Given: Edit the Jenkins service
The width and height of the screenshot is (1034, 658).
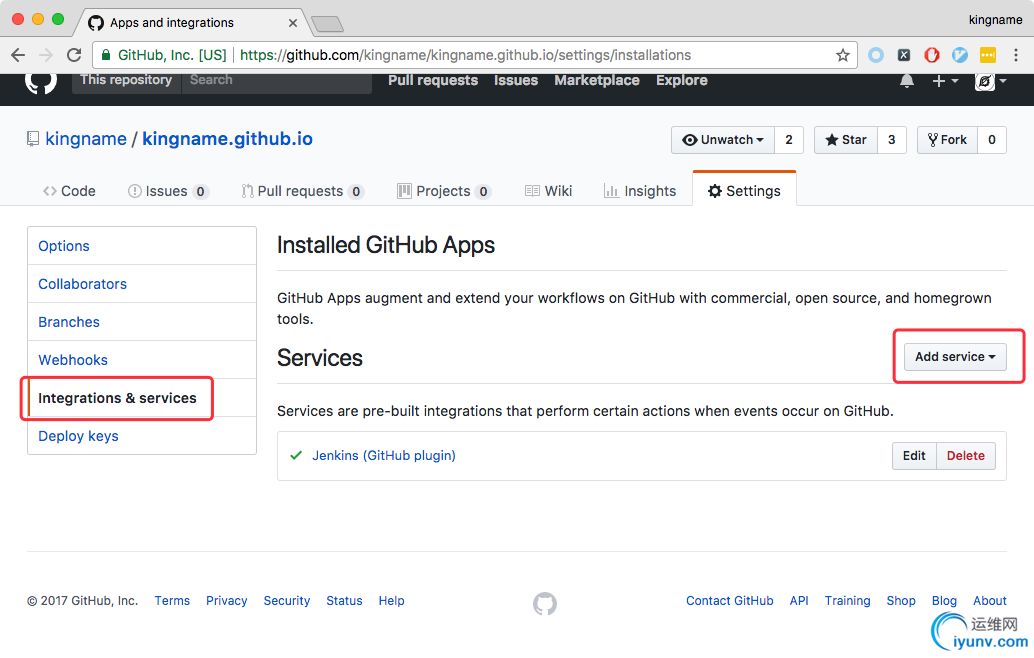Looking at the screenshot, I should tap(914, 456).
